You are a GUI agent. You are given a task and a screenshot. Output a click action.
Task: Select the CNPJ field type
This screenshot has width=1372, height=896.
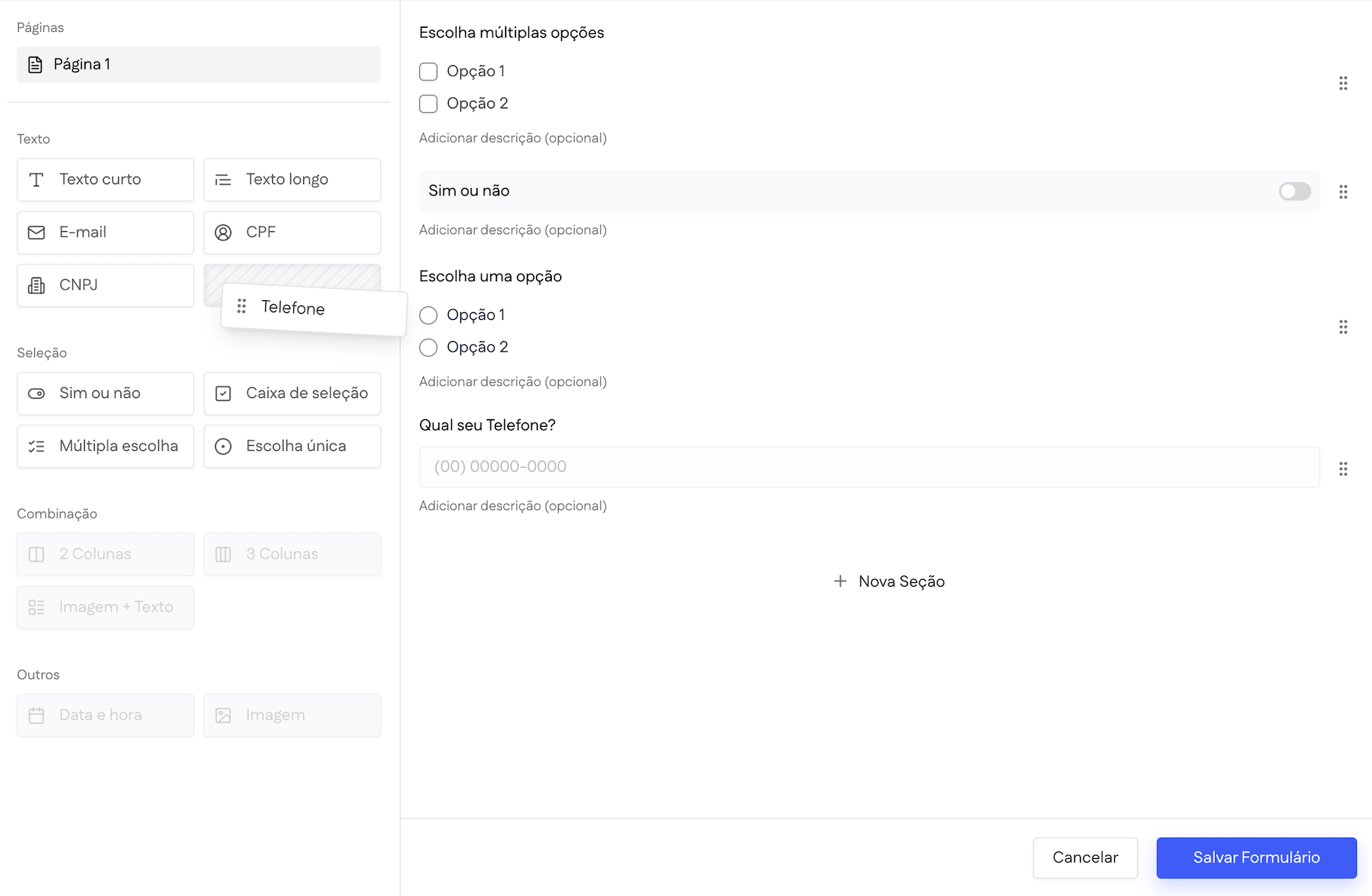coord(105,285)
